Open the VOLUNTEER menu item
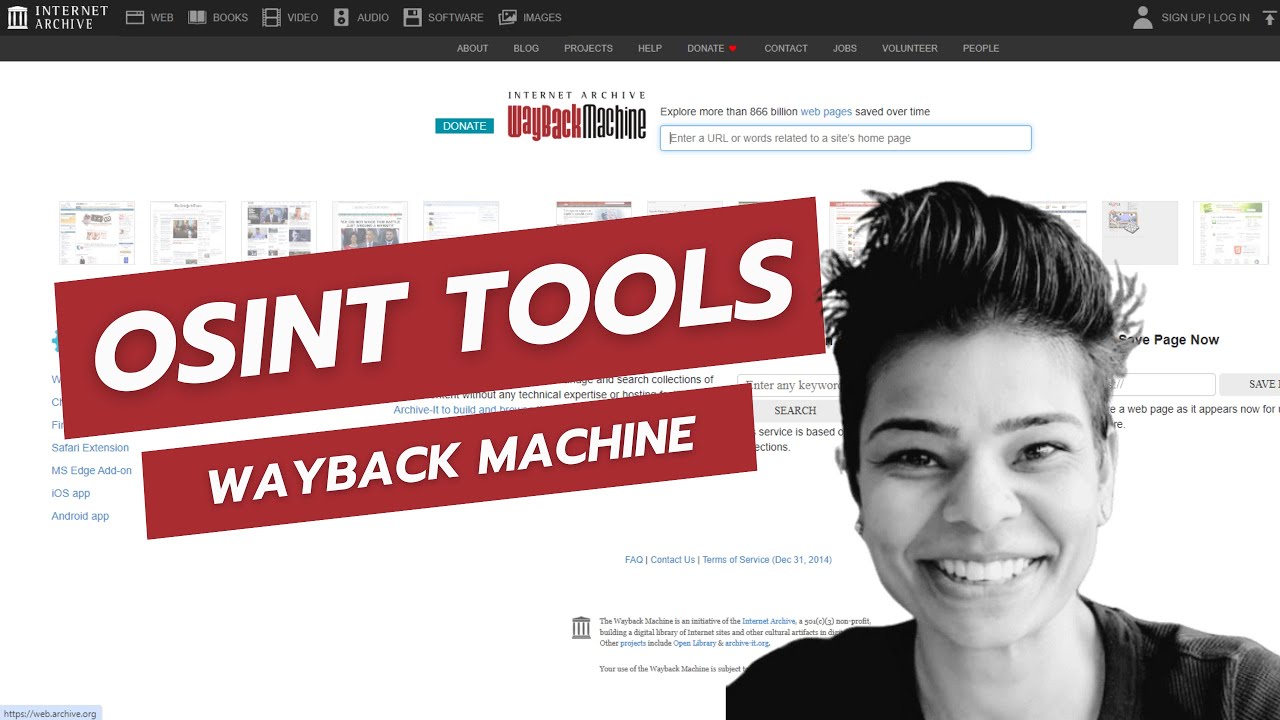 coord(910,48)
